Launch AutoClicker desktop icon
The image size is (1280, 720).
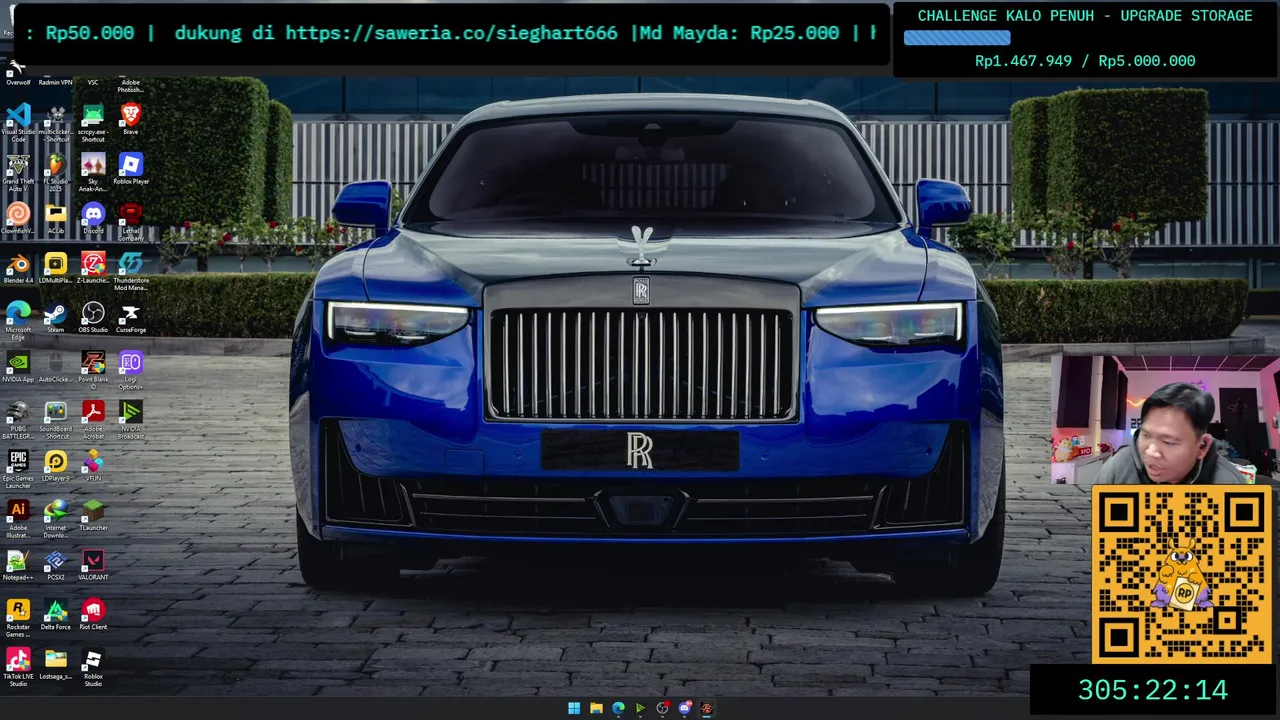tap(56, 366)
